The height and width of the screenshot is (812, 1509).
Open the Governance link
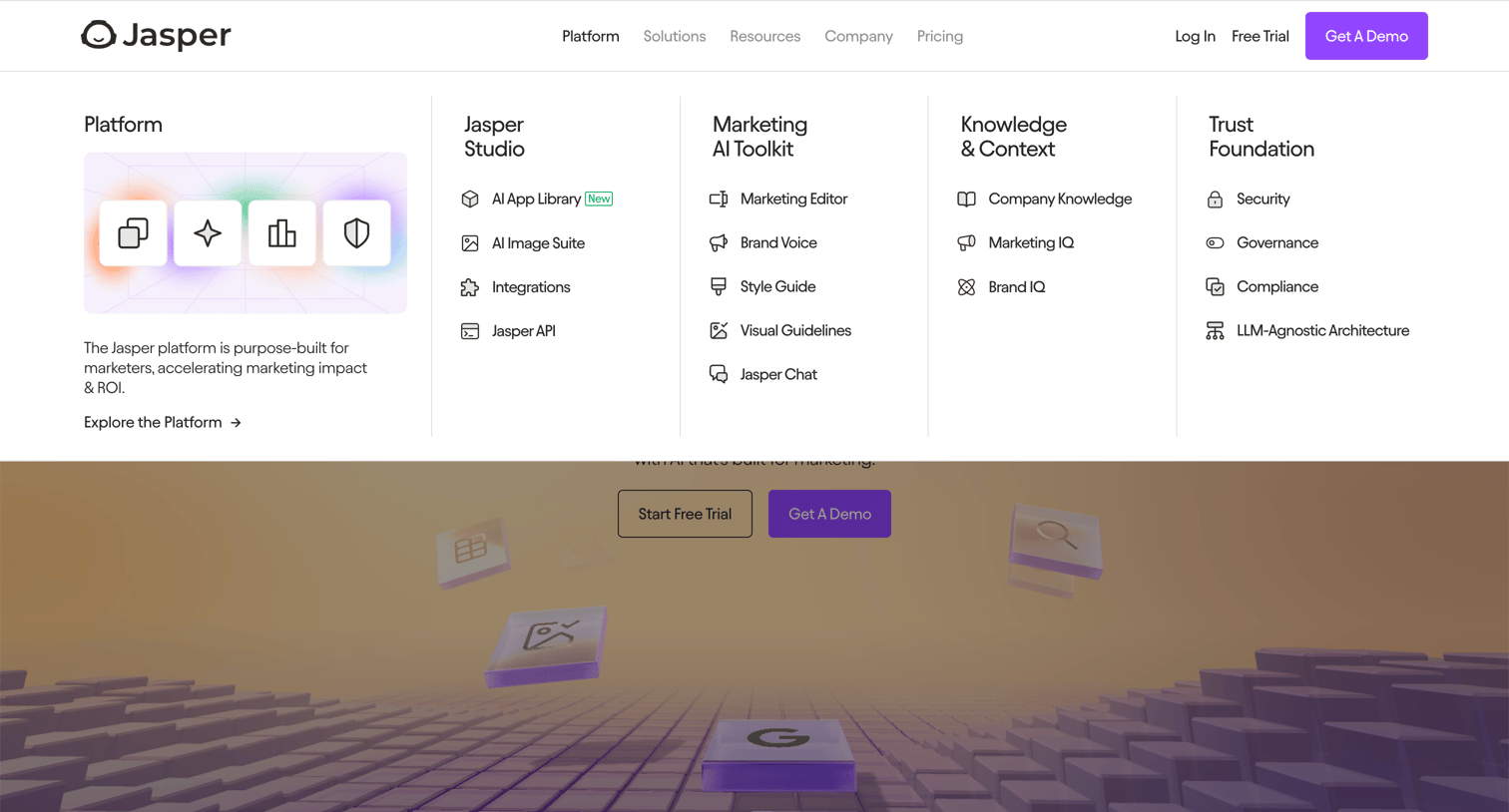(1277, 242)
